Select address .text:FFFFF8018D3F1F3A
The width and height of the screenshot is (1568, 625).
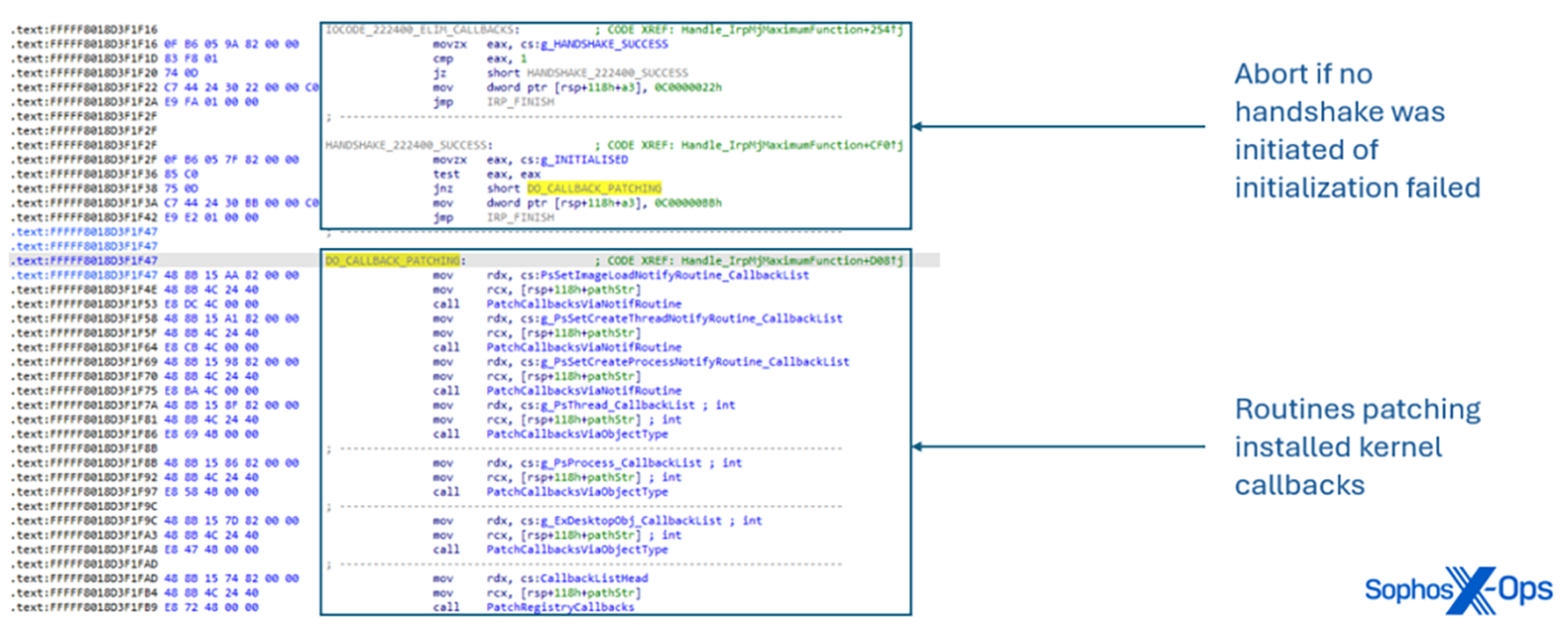point(84,202)
